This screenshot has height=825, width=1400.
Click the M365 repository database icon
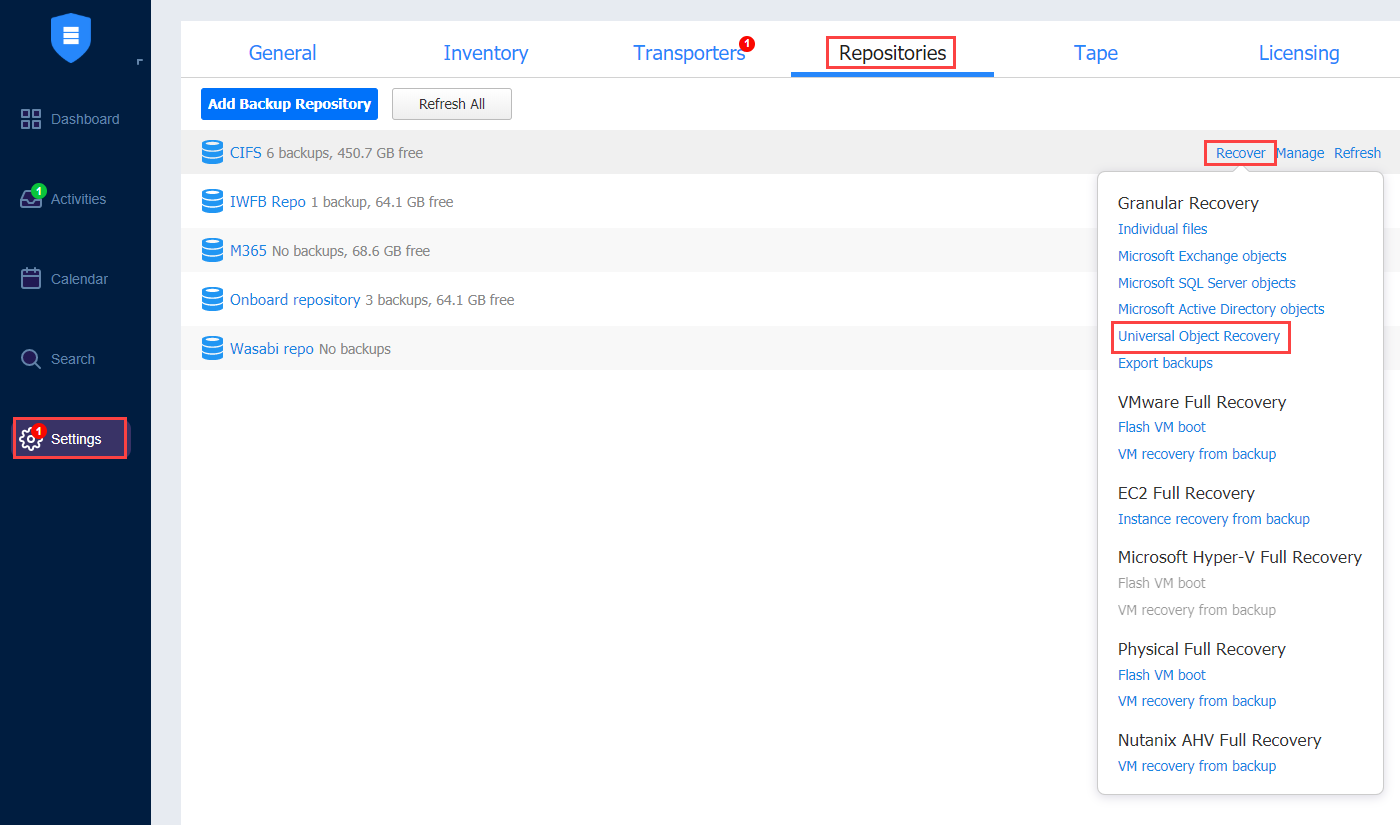[x=212, y=250]
